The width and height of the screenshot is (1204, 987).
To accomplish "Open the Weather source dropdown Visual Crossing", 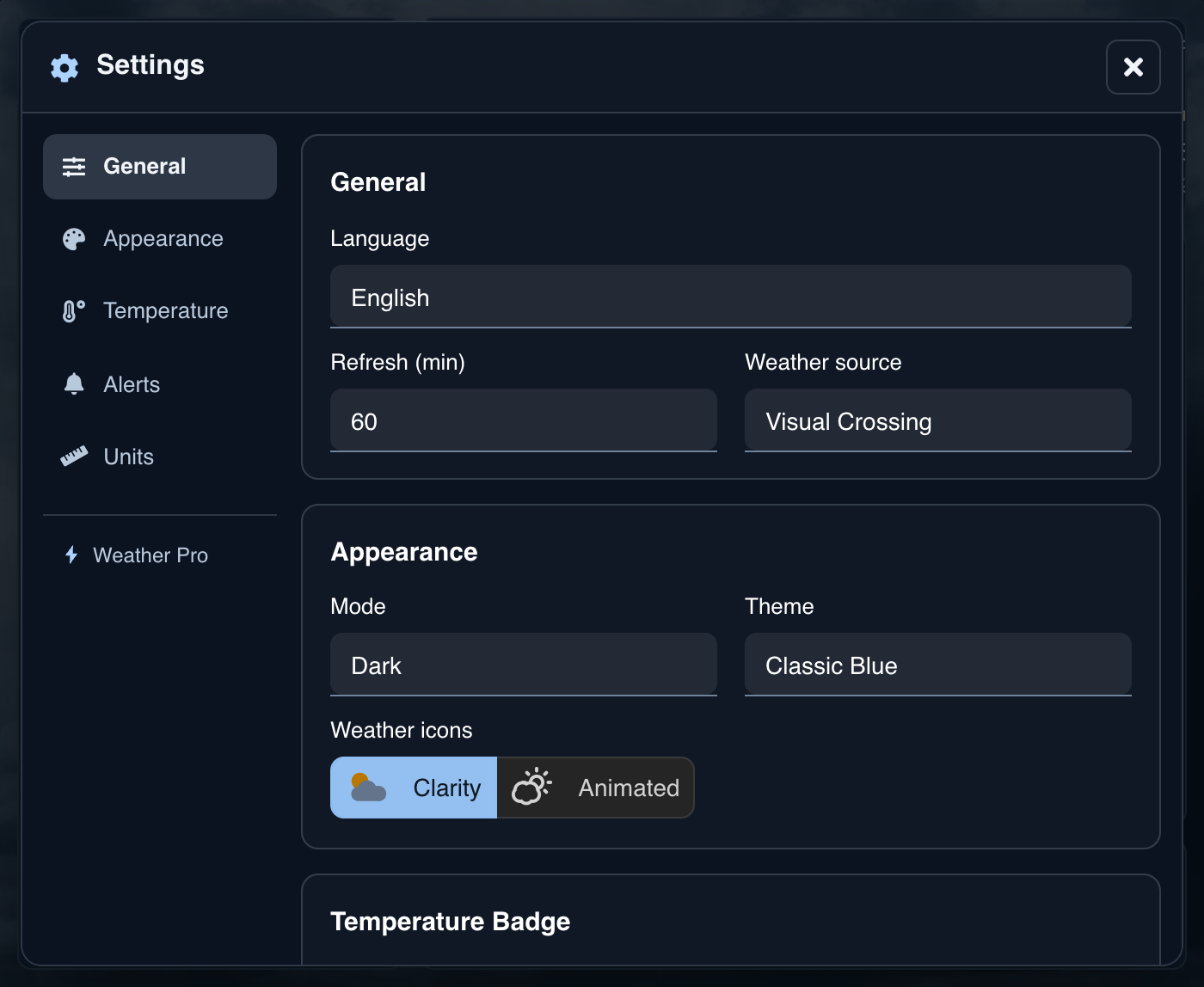I will coord(938,420).
